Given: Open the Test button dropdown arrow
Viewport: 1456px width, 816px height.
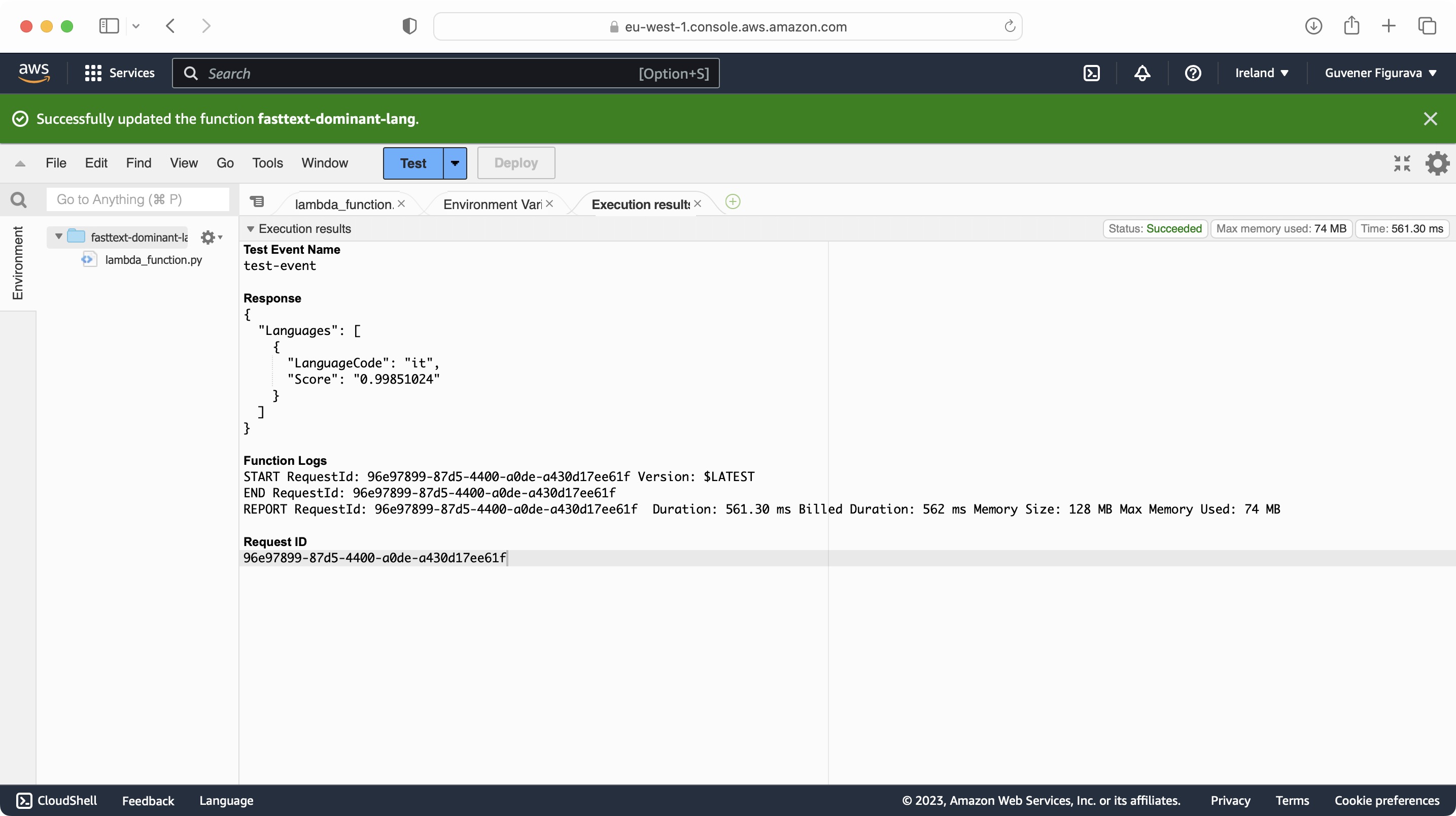Looking at the screenshot, I should 455,163.
